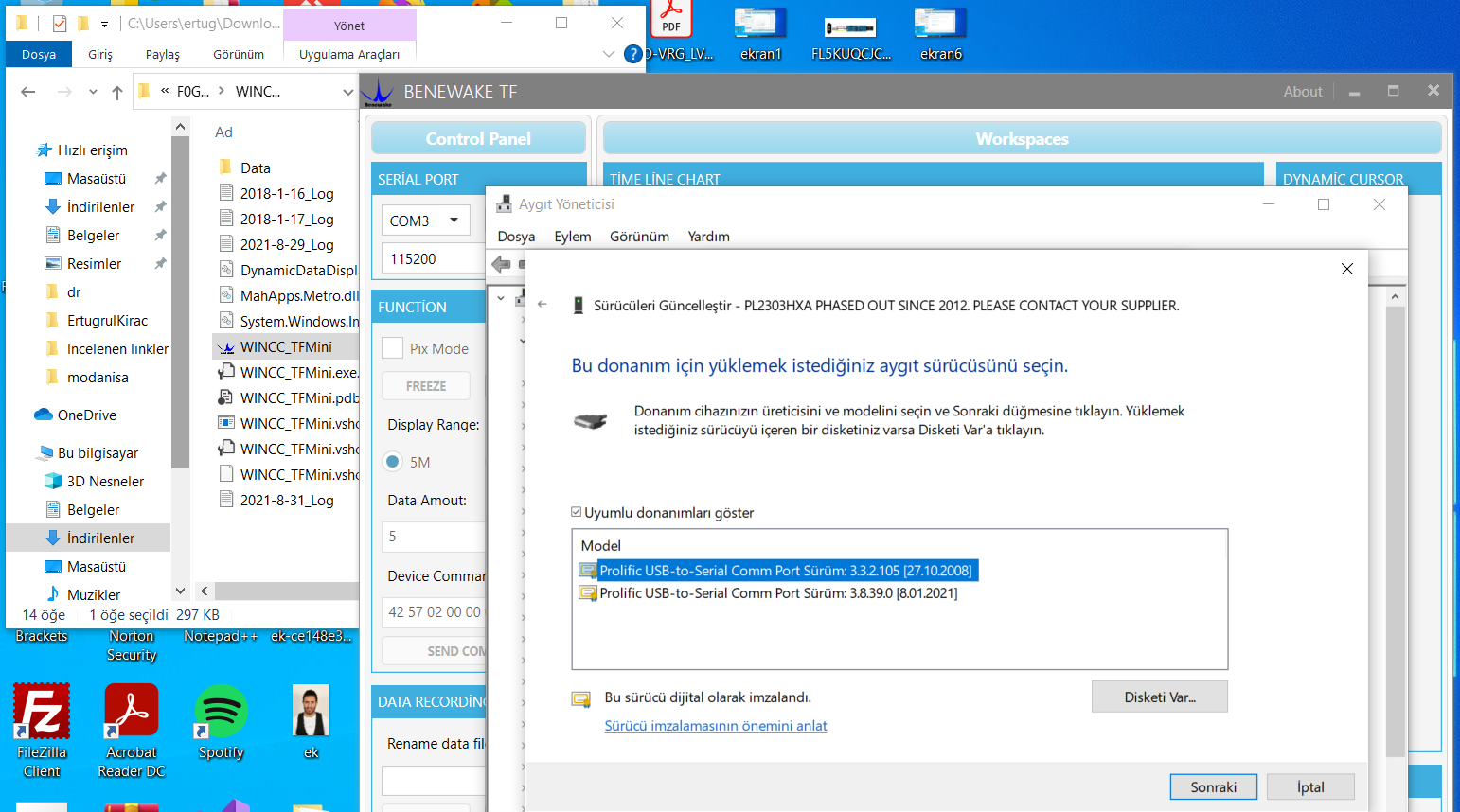Enable Pix Mode checkbox in Benewake
The height and width of the screenshot is (812, 1460).
pyautogui.click(x=392, y=348)
